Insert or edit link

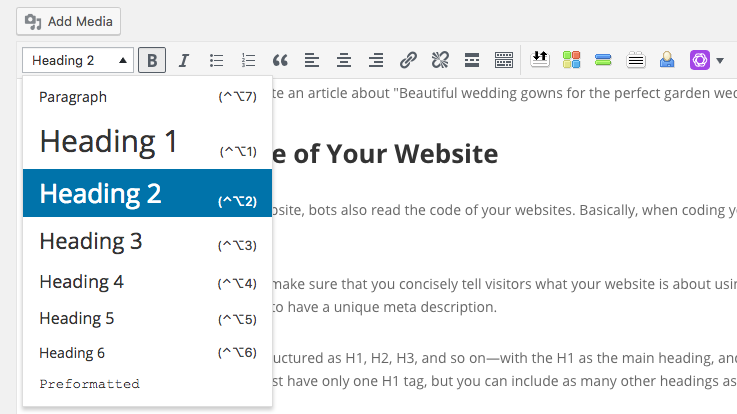408,60
